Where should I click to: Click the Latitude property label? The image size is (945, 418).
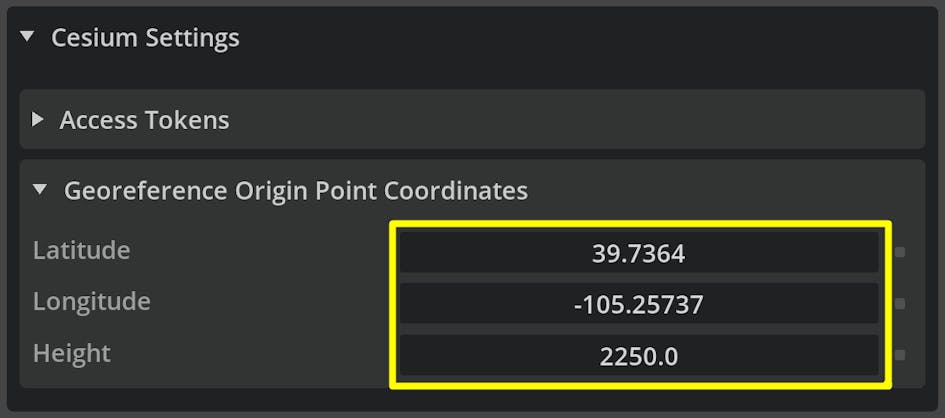coord(81,250)
